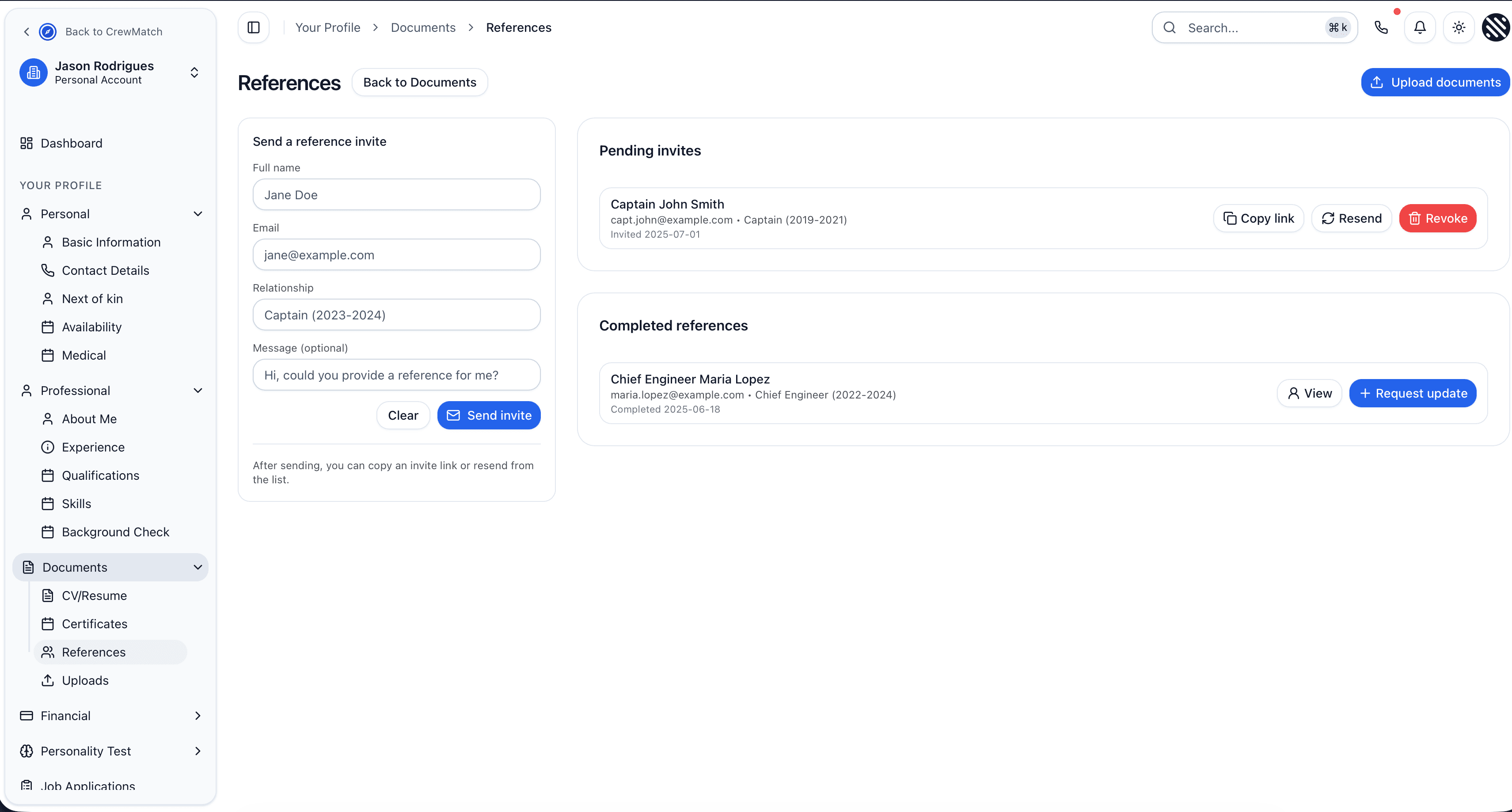
Task: Expand the Financial section
Action: [x=198, y=716]
